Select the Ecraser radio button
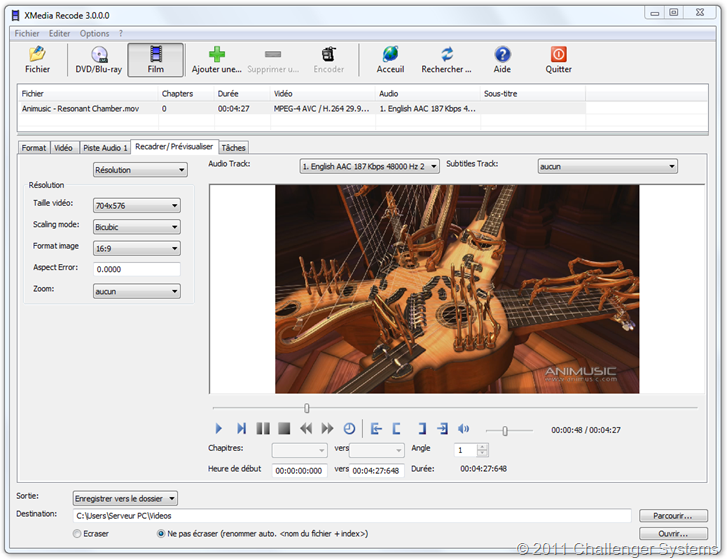 pos(78,534)
